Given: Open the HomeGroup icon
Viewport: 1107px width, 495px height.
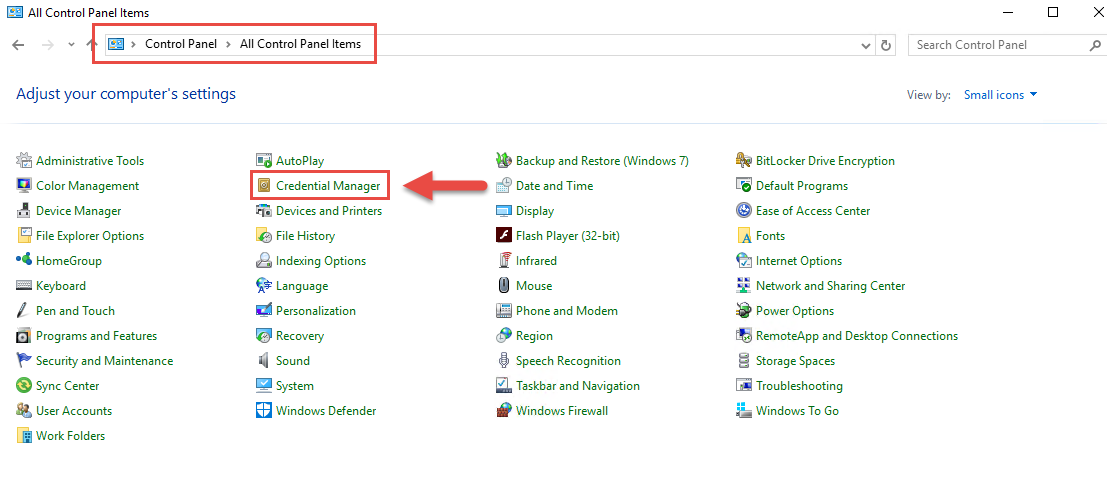Looking at the screenshot, I should (x=24, y=261).
